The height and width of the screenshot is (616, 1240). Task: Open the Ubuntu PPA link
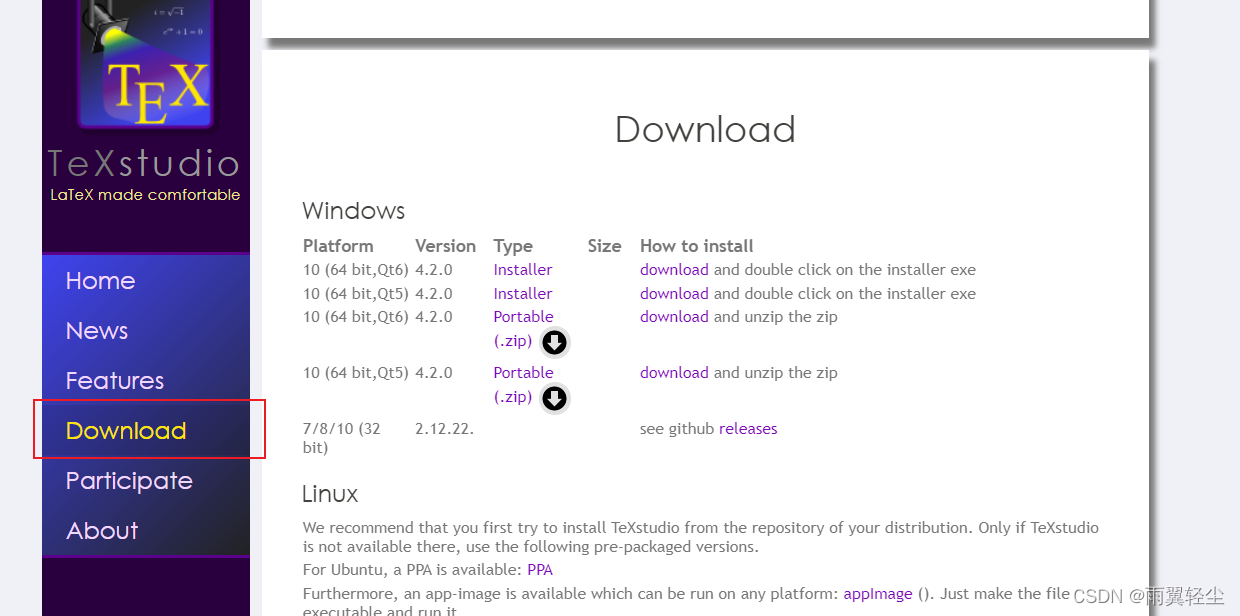540,570
